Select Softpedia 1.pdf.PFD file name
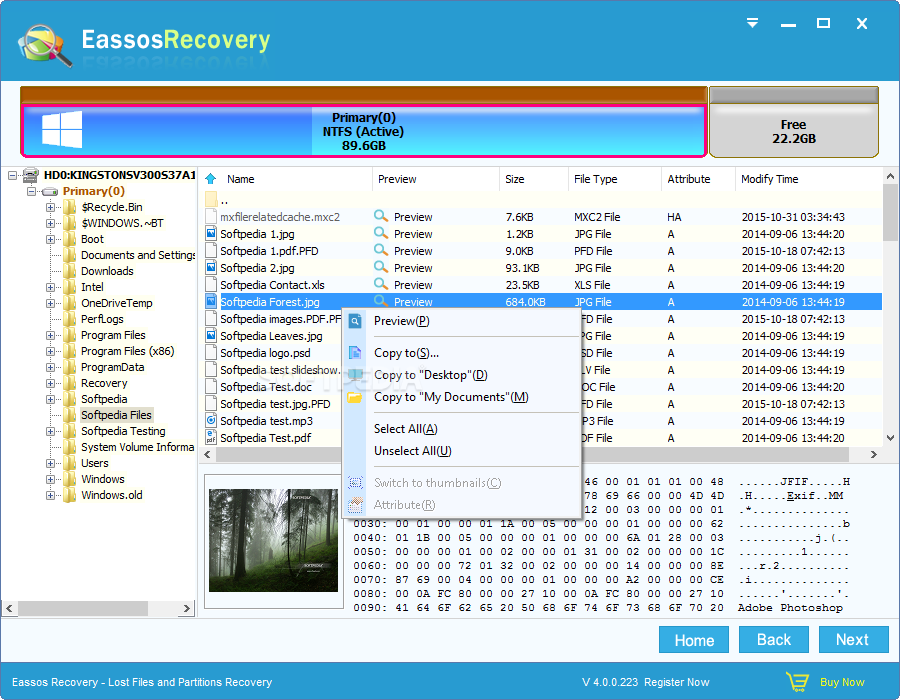The width and height of the screenshot is (900, 700). point(269,251)
